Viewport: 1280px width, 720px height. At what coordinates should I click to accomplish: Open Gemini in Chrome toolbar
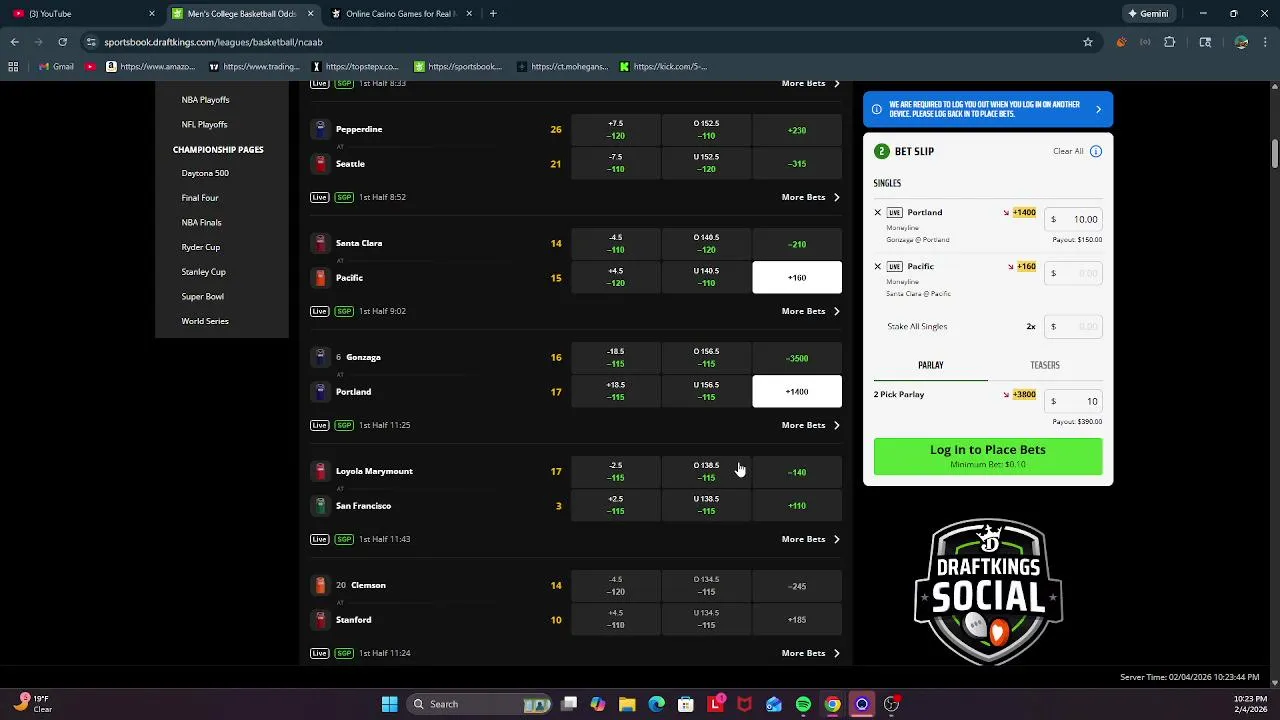[1148, 14]
